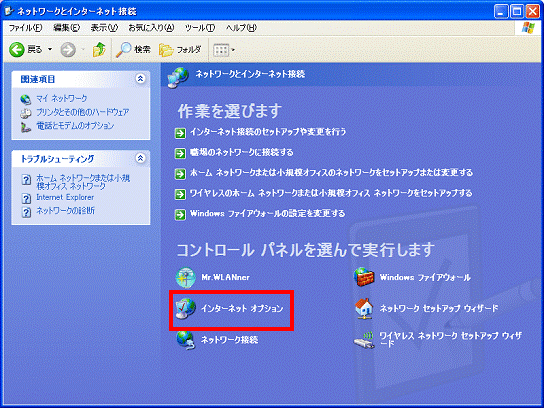Minimize the ネットワークとインターネット接続 window
The height and width of the screenshot is (408, 544).
[500, 12]
